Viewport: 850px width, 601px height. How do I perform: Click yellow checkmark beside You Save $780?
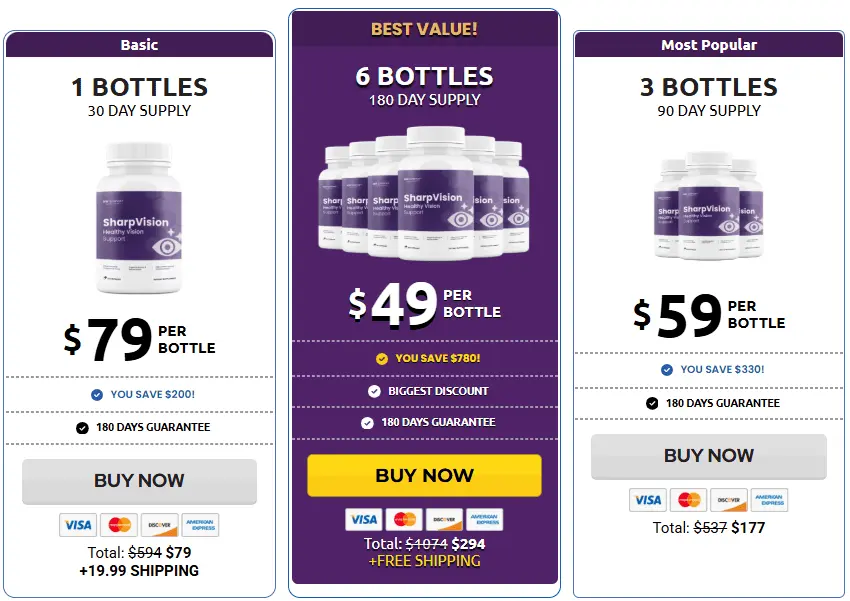[382, 358]
